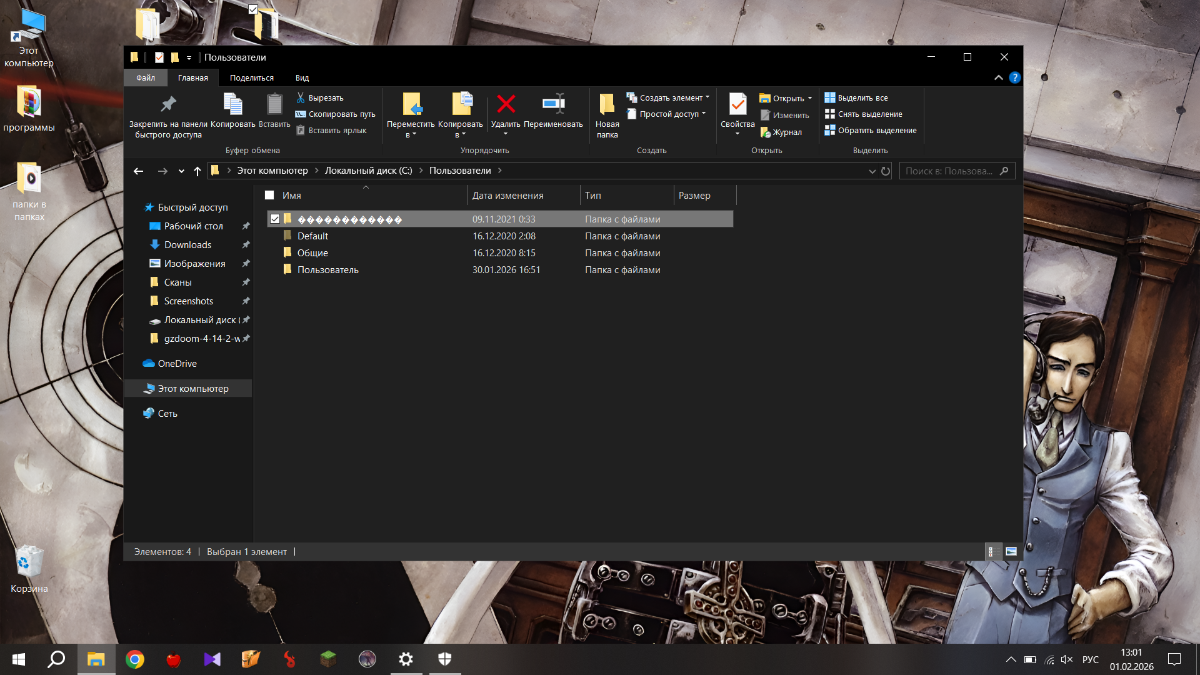This screenshot has width=1200, height=675.
Task: Click the Cut (Вырезать) scissors icon
Action: 300,98
